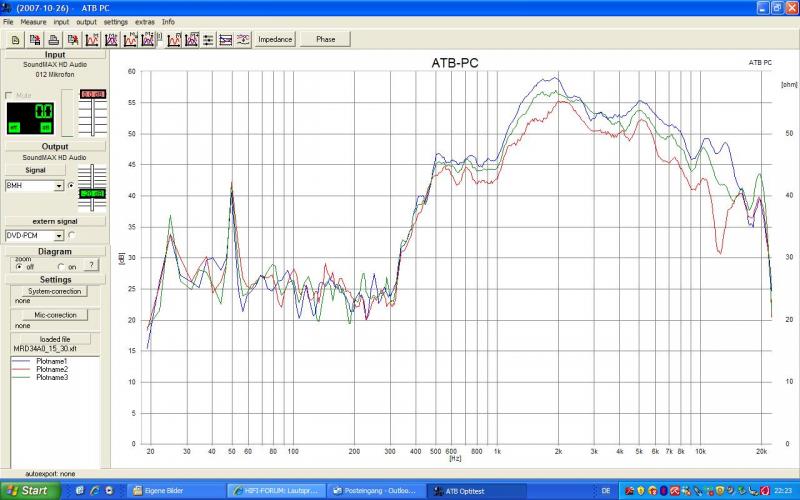This screenshot has width=800, height=500.
Task: Click the third curve plot toolbar icon
Action: tap(130, 39)
